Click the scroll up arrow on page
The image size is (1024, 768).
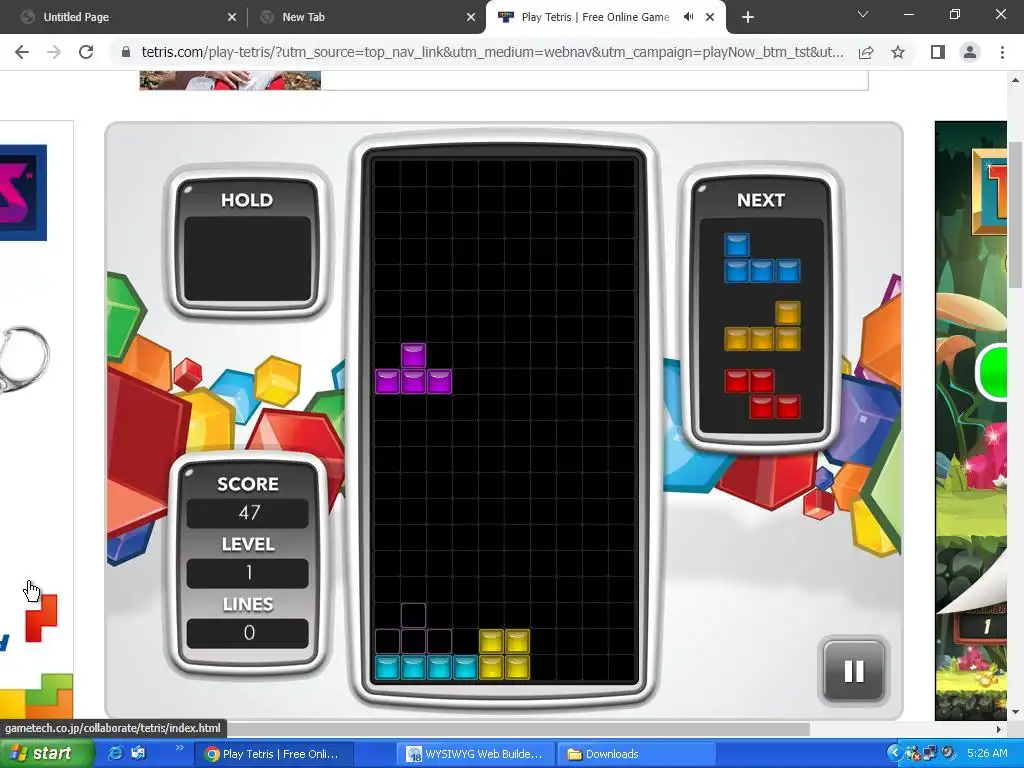click(x=1016, y=80)
